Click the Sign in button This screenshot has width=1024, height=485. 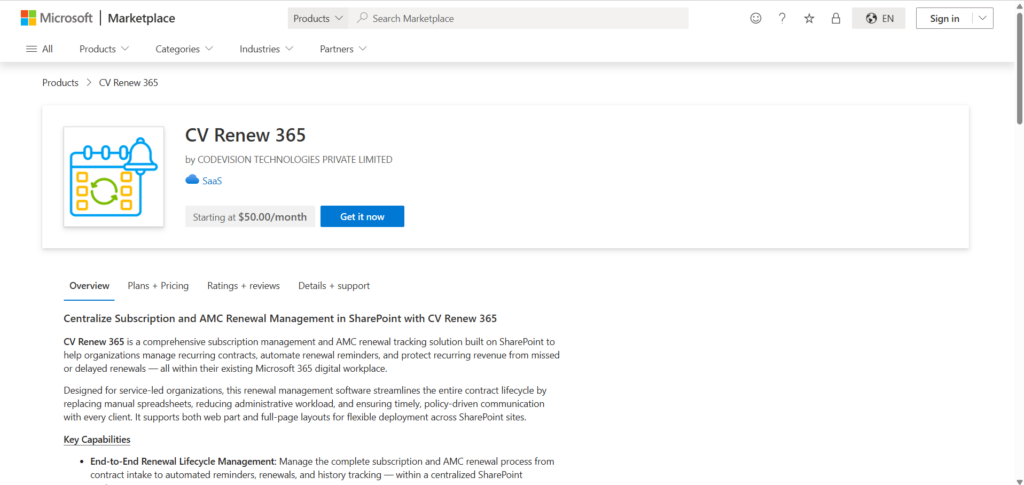(944, 18)
